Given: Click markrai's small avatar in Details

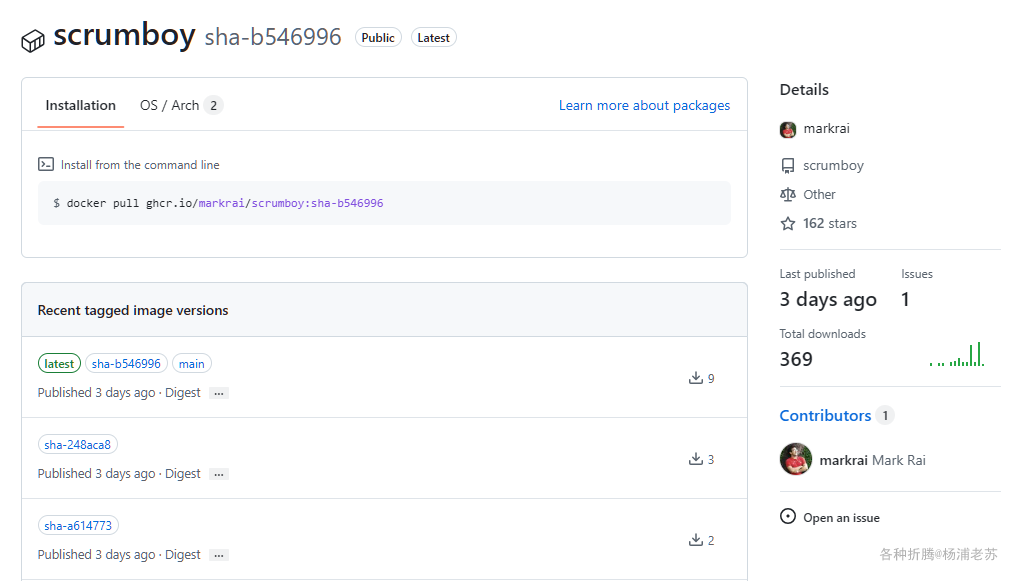Looking at the screenshot, I should pos(788,129).
